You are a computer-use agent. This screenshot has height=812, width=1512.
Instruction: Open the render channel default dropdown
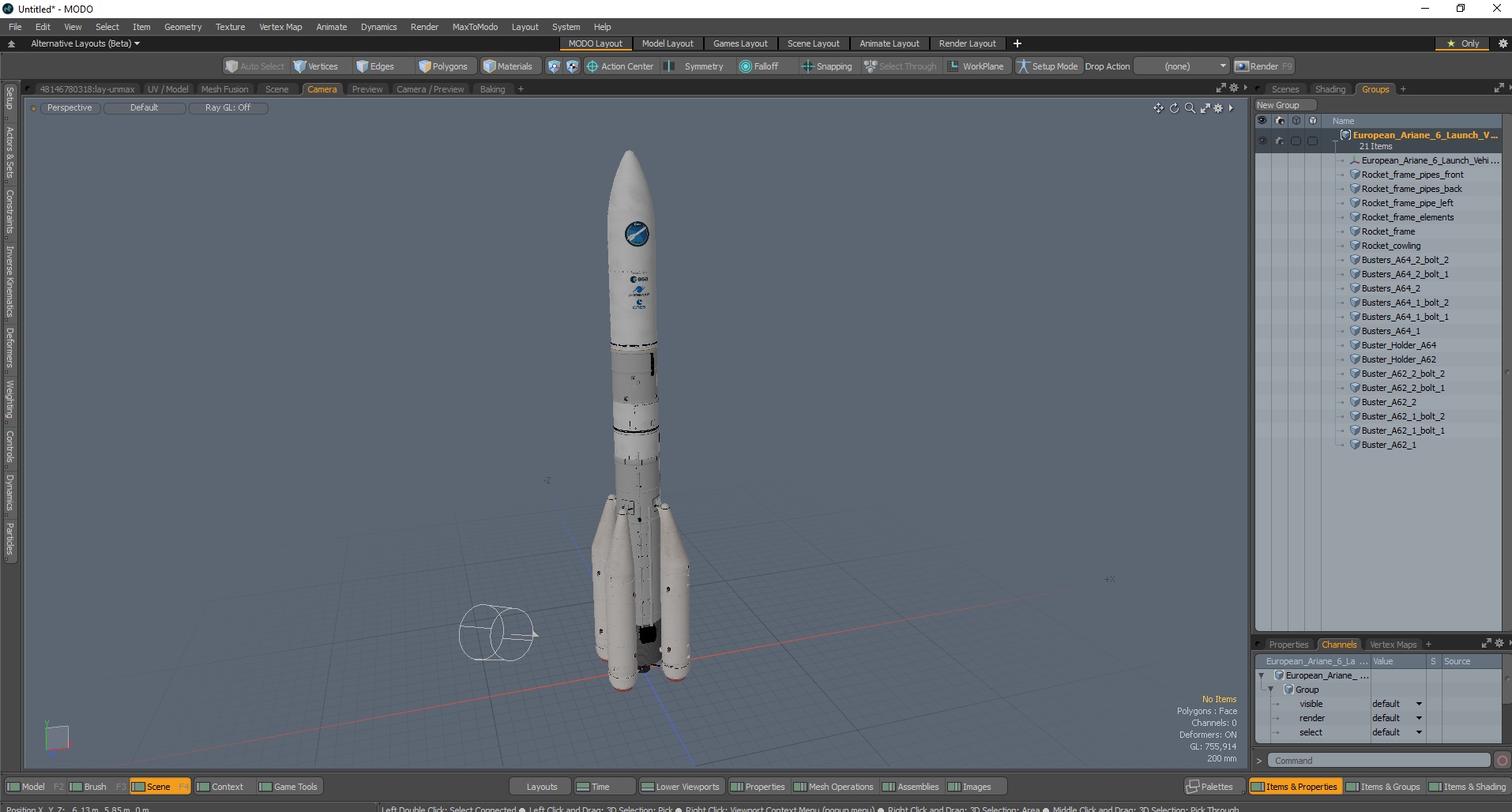click(x=1397, y=718)
